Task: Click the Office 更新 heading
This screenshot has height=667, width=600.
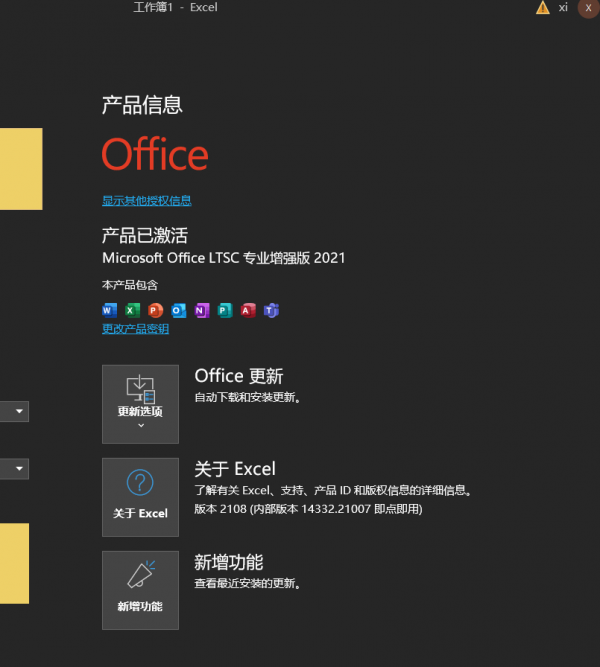Action: pos(239,376)
